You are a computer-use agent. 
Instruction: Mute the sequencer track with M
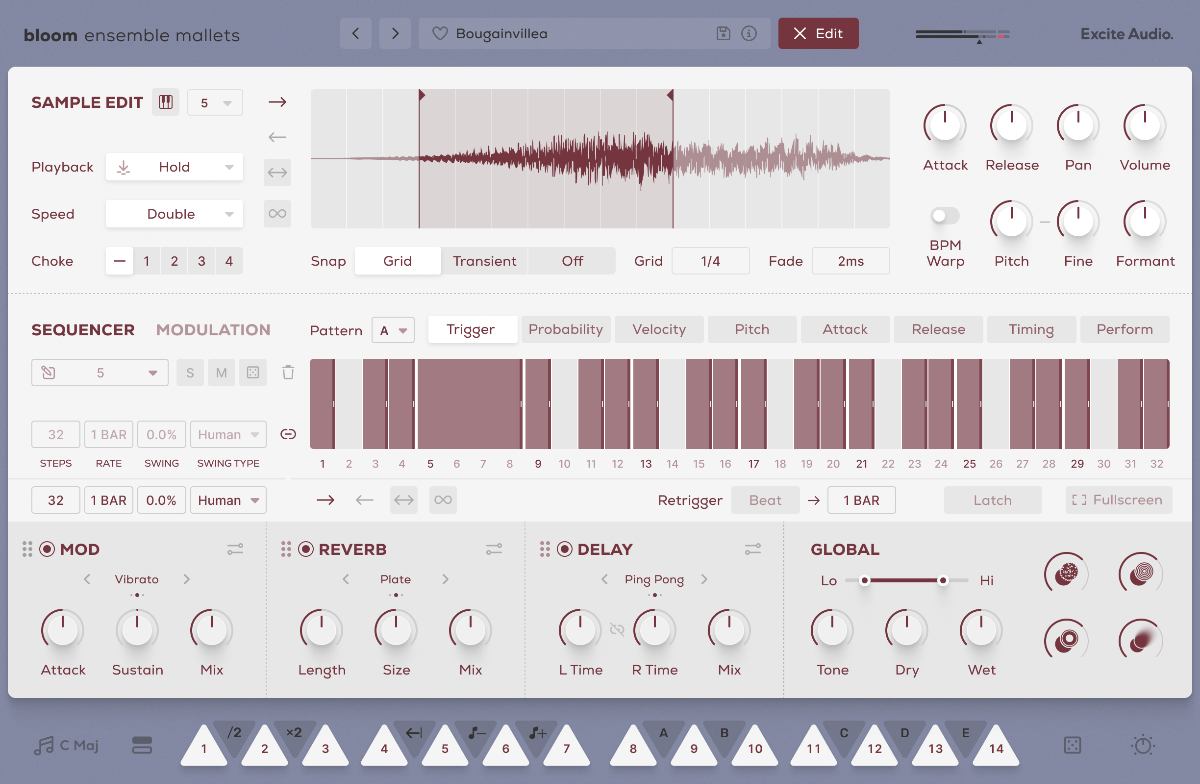[221, 372]
